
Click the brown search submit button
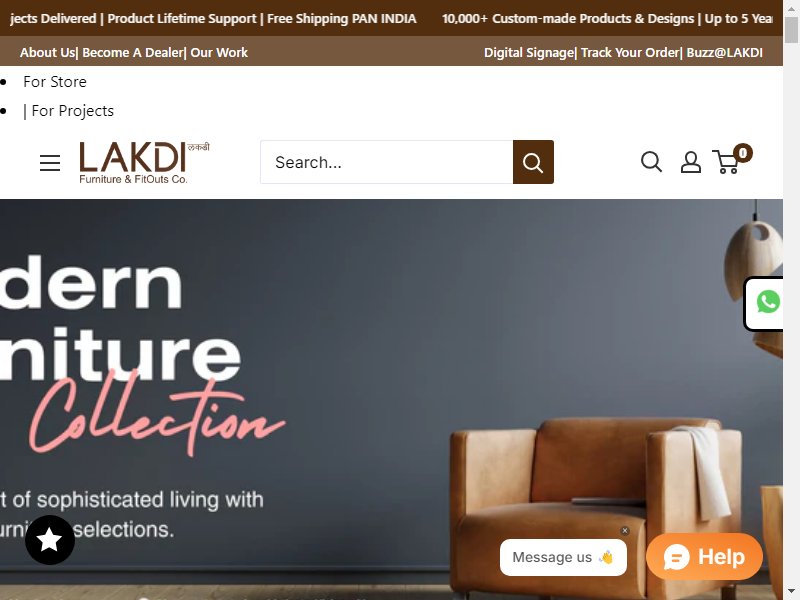tap(533, 162)
